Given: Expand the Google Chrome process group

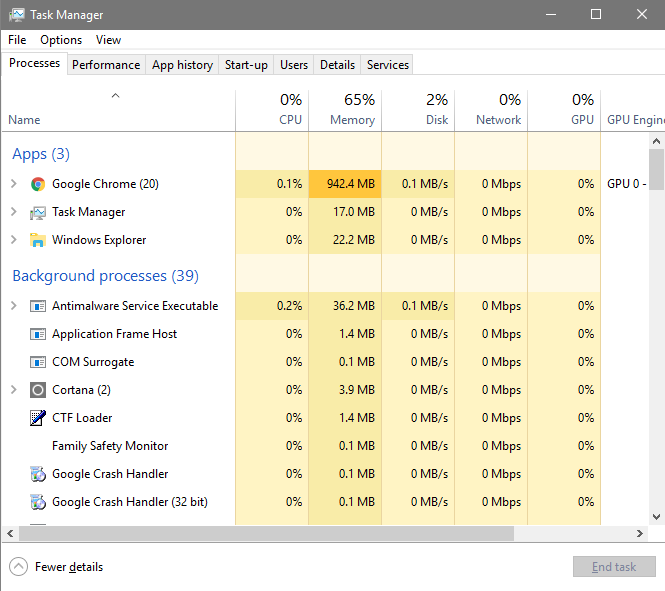Looking at the screenshot, I should tap(14, 184).
